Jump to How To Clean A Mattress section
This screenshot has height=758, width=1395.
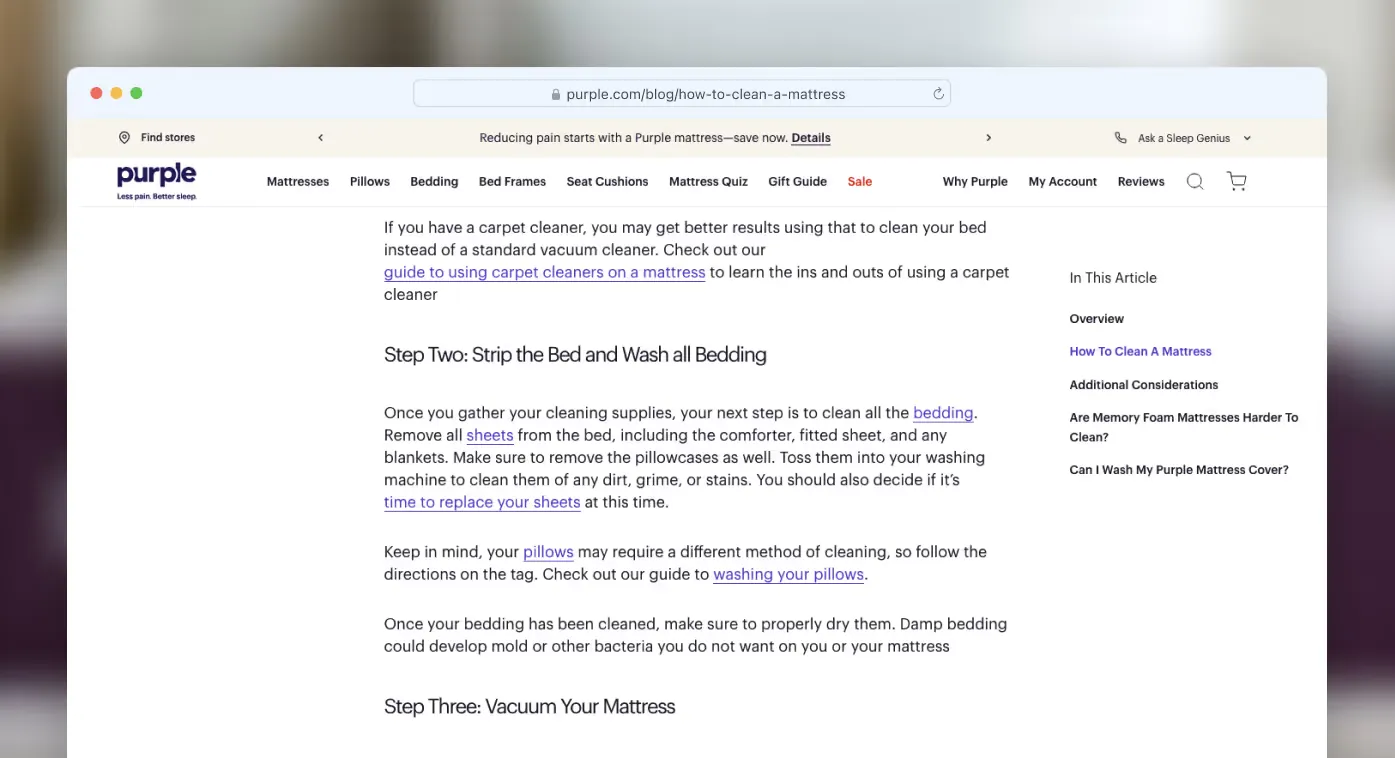[x=1140, y=352]
